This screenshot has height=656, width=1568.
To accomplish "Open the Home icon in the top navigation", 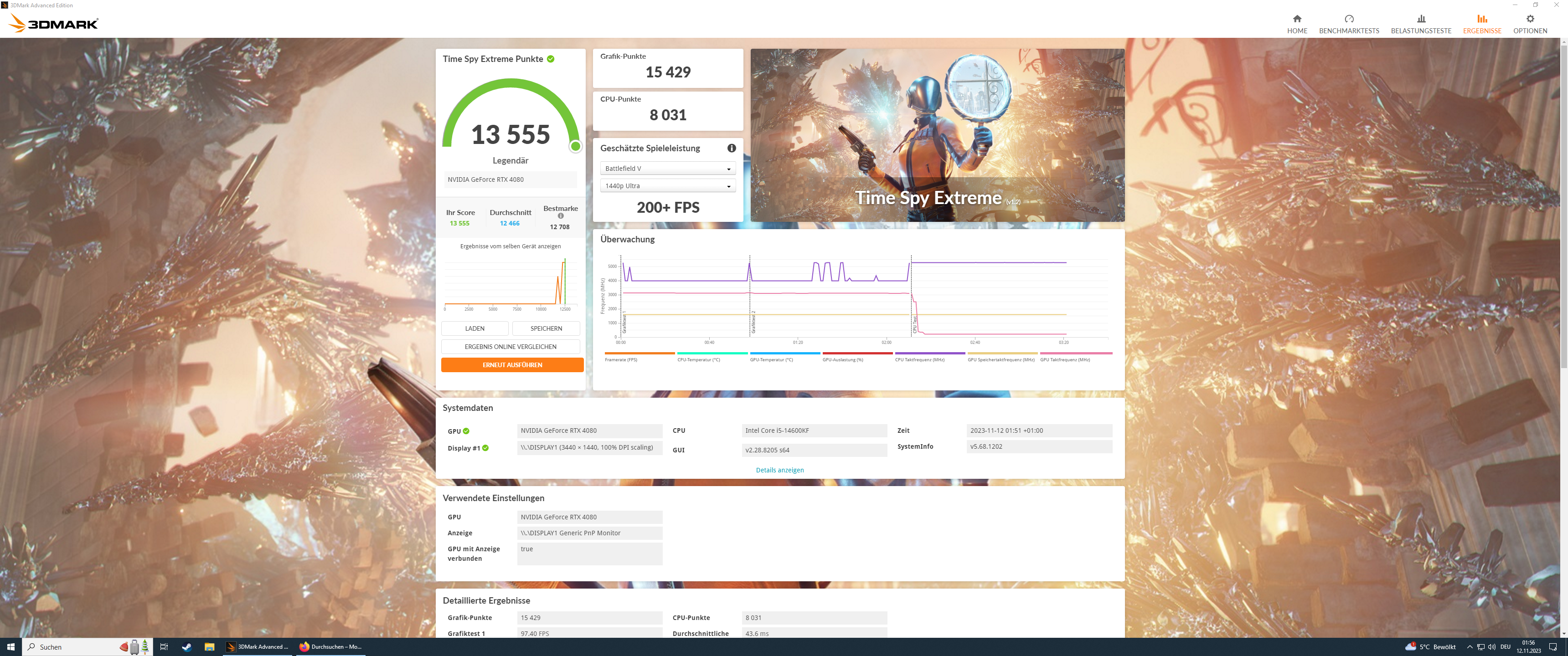I will (1296, 19).
